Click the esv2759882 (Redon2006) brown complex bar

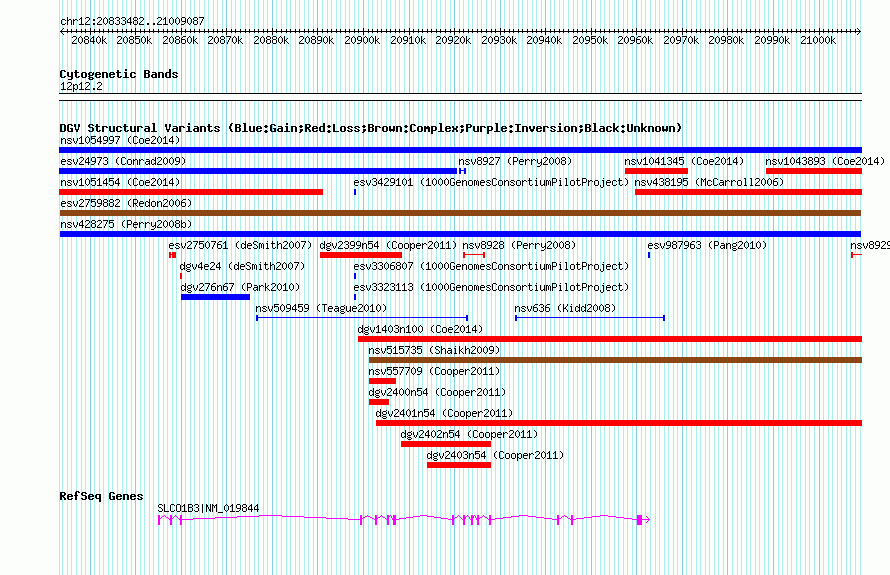point(460,213)
